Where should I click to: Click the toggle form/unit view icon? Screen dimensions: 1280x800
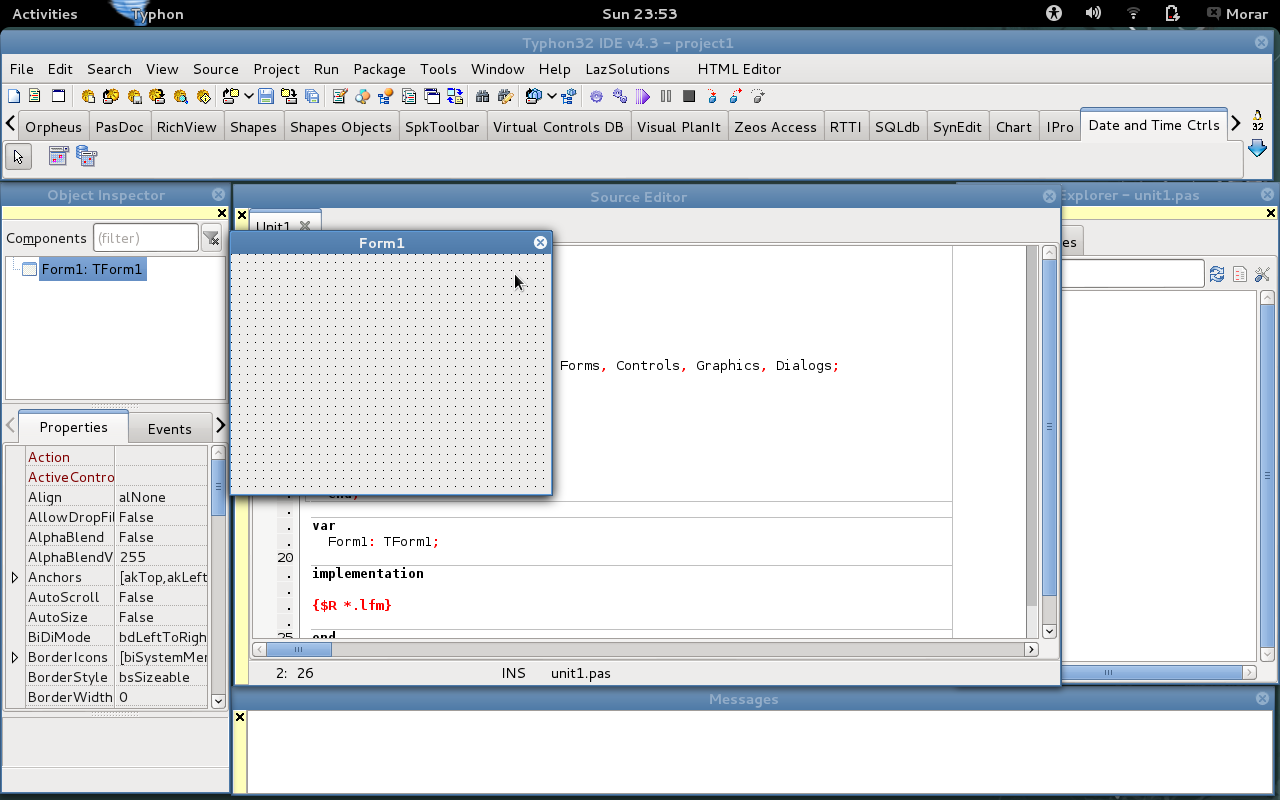[x=455, y=97]
